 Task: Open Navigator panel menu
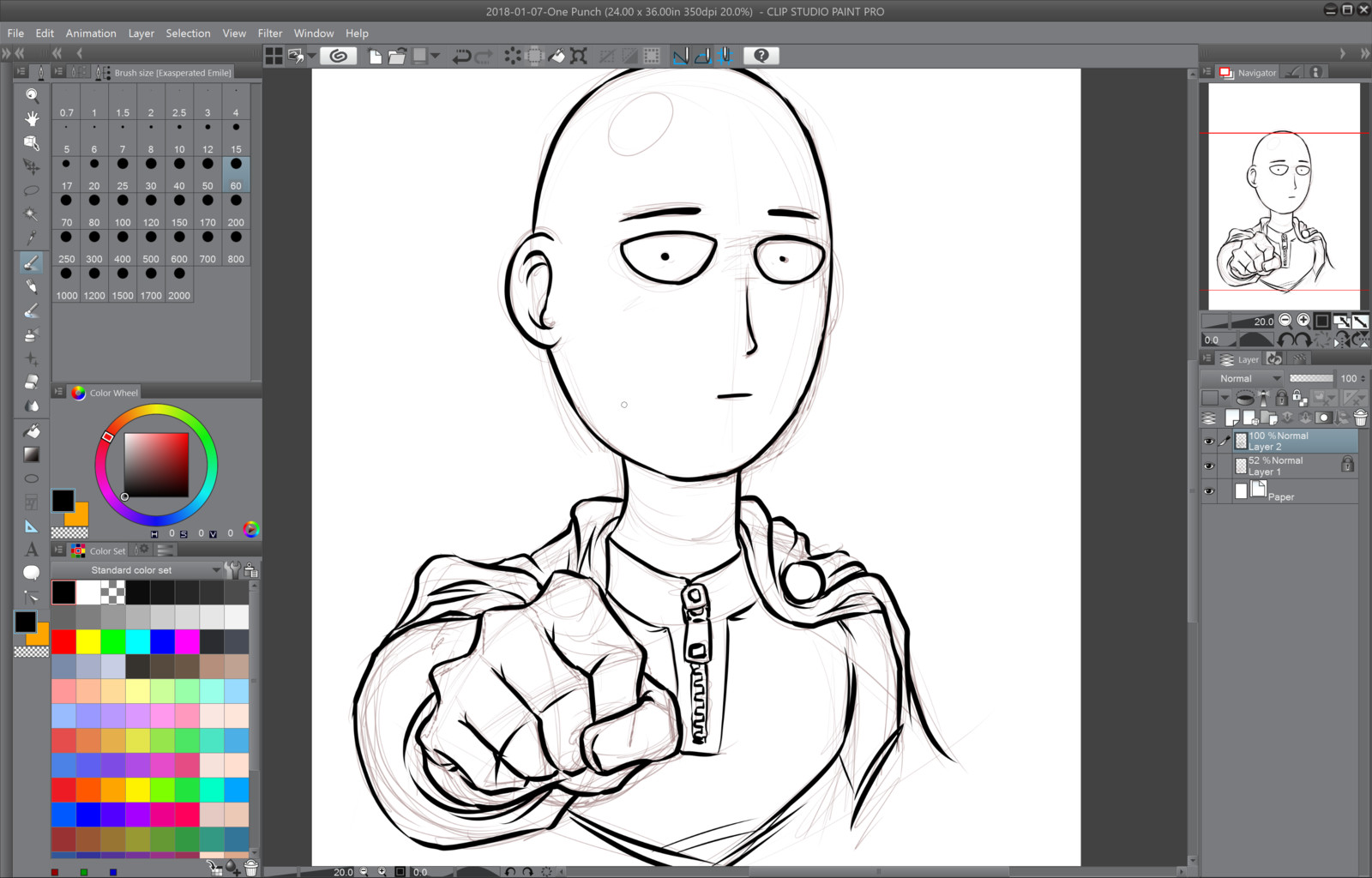click(1207, 72)
